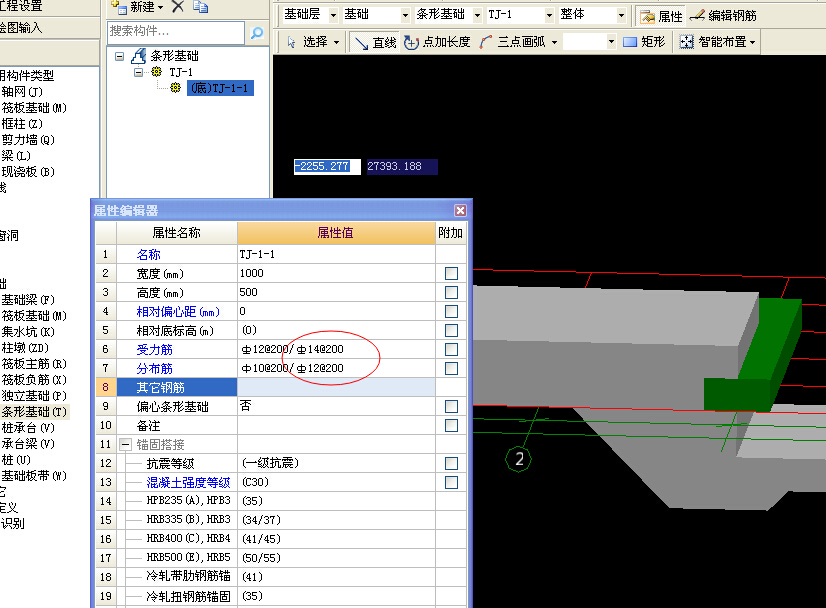Toggle the 备注 附加 checkbox
The width and height of the screenshot is (826, 608).
tap(451, 425)
